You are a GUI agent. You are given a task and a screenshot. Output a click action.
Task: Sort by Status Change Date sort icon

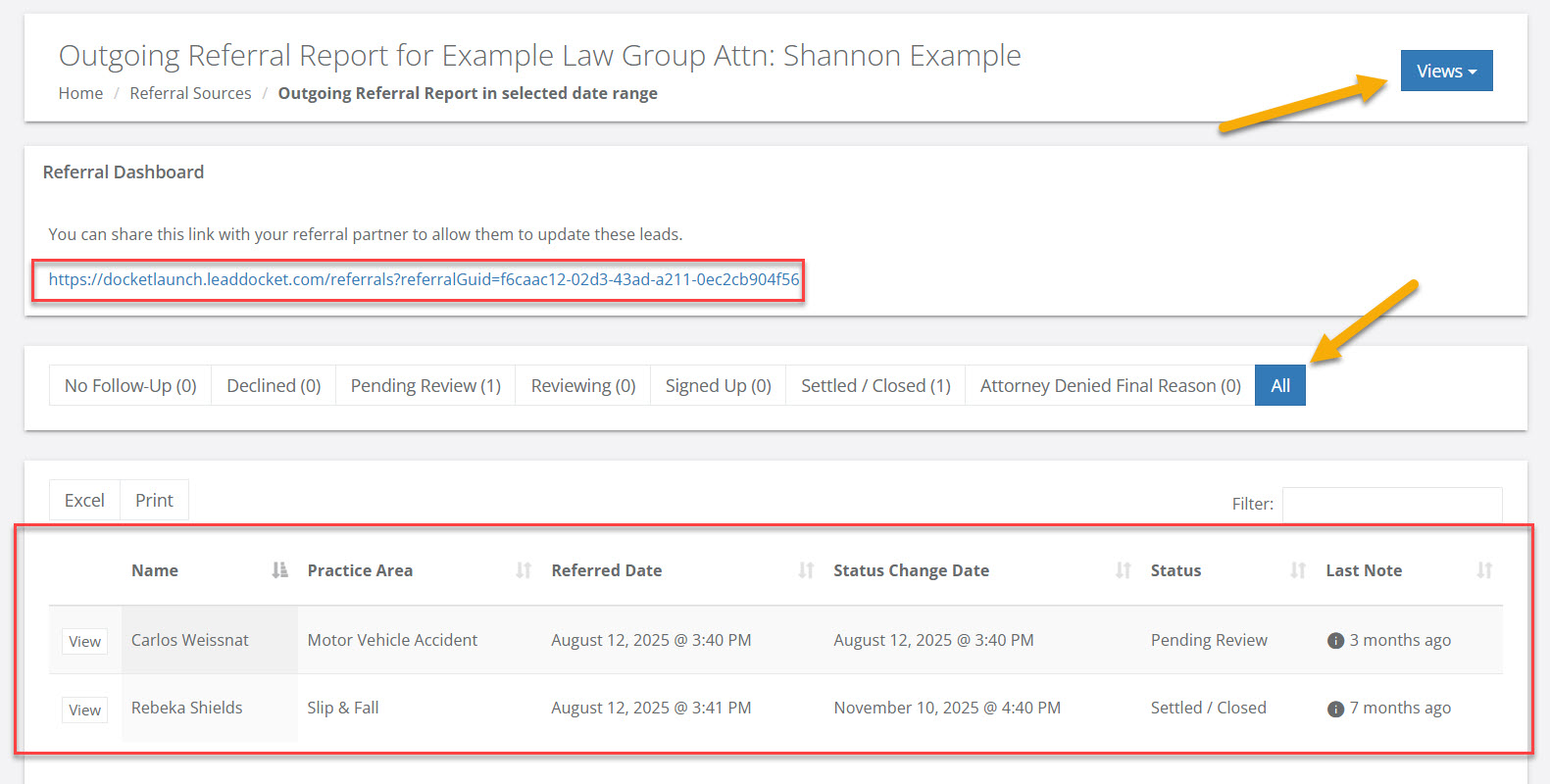[x=1124, y=570]
